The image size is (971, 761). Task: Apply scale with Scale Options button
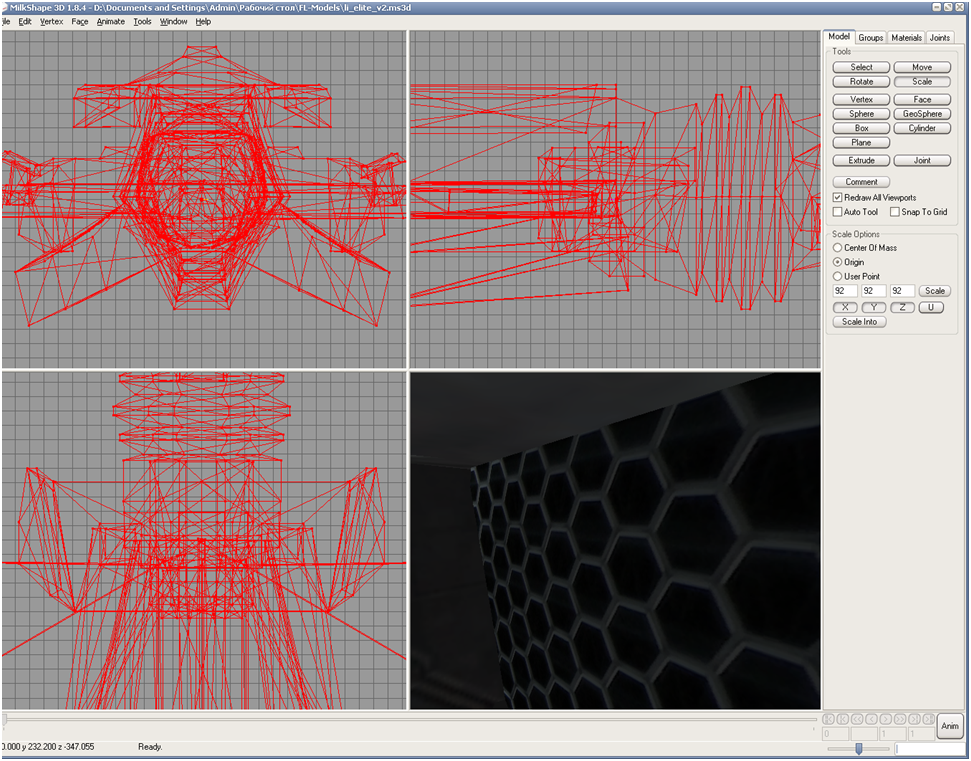tap(934, 290)
